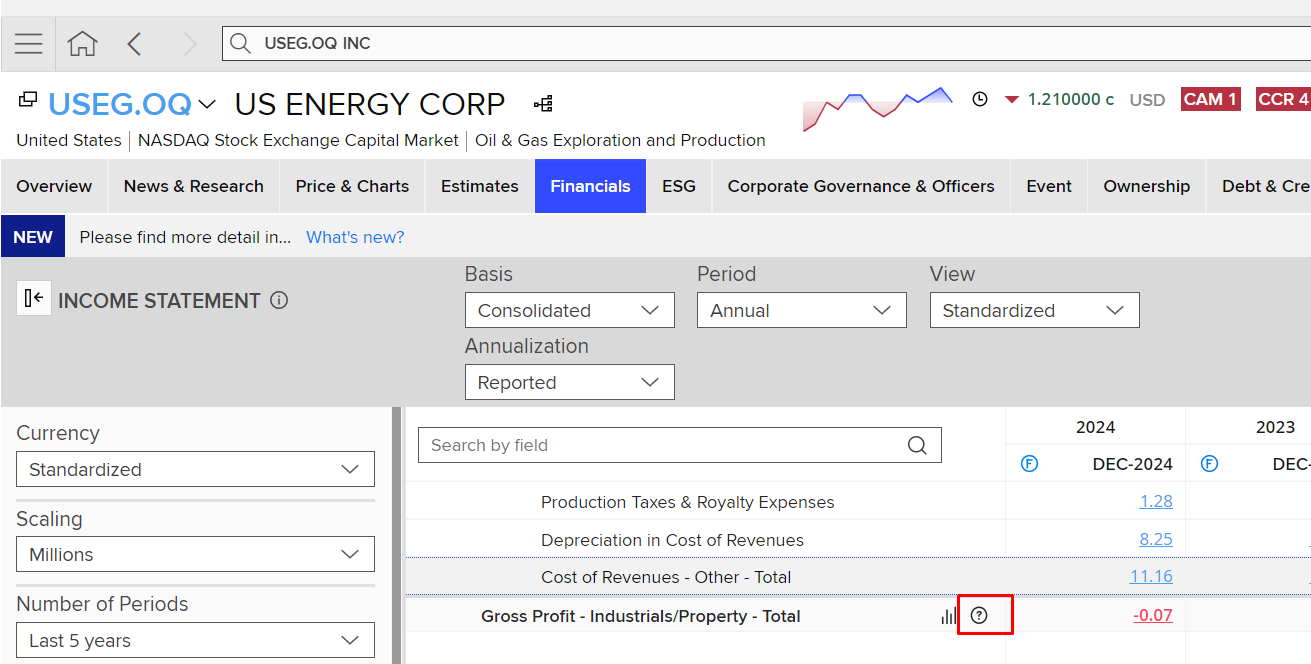This screenshot has width=1311, height=664.
Task: Open the Period Annual dropdown
Action: (802, 310)
